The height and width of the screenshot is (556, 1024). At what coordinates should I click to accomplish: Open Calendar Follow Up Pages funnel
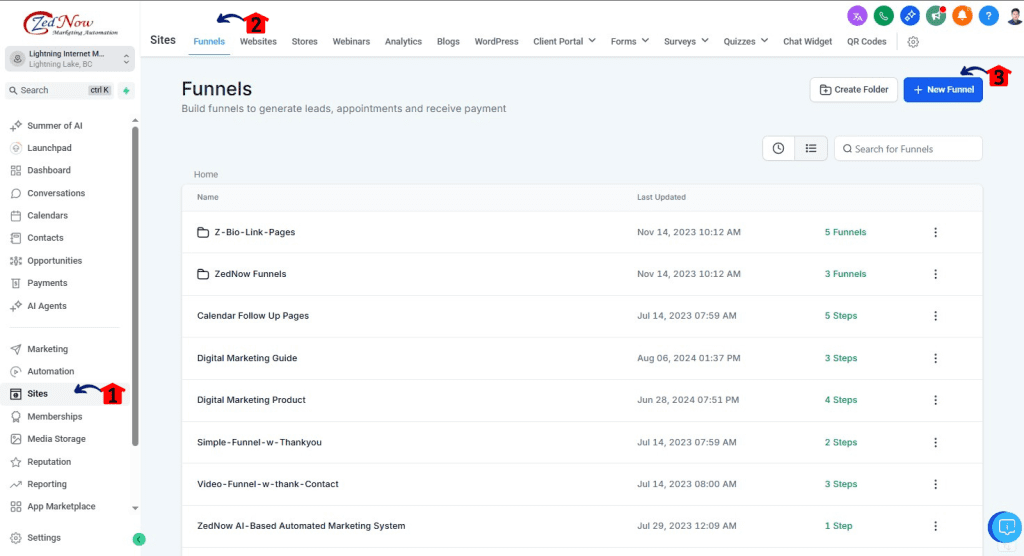253,316
